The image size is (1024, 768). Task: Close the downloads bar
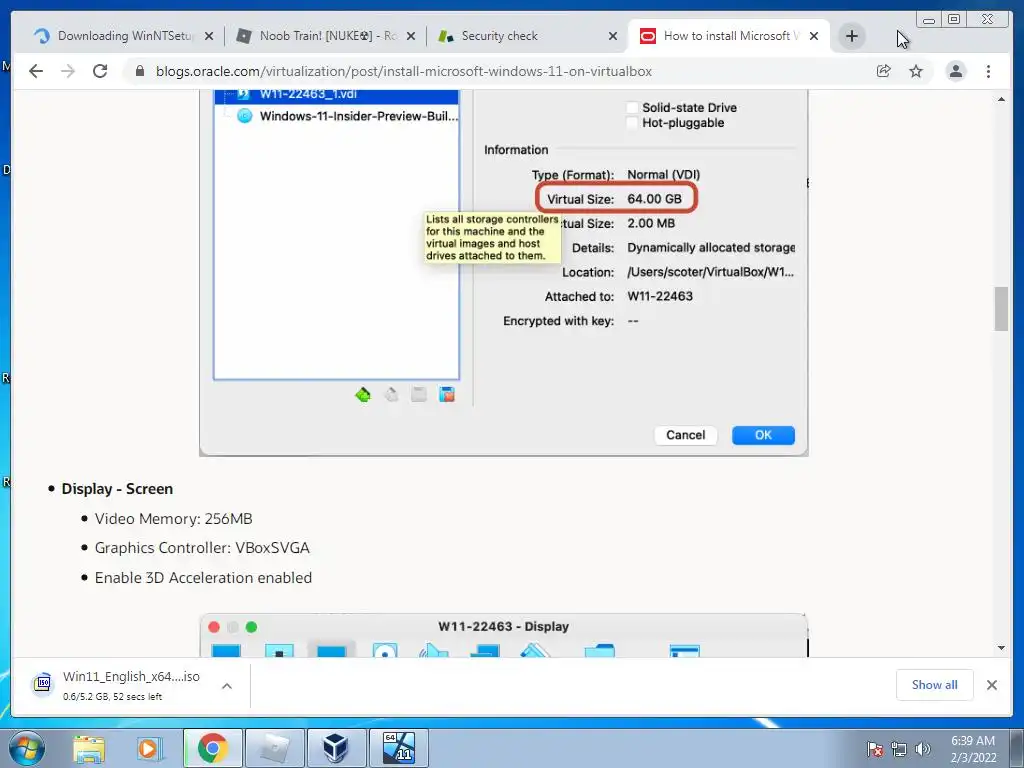992,685
